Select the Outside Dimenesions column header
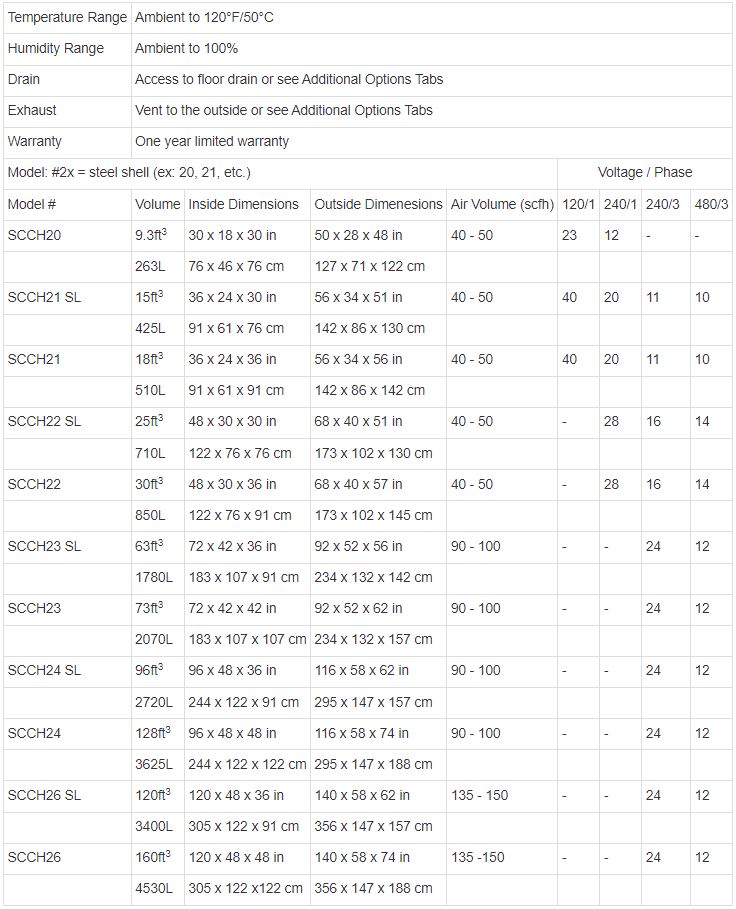This screenshot has width=736, height=909. pyautogui.click(x=378, y=204)
